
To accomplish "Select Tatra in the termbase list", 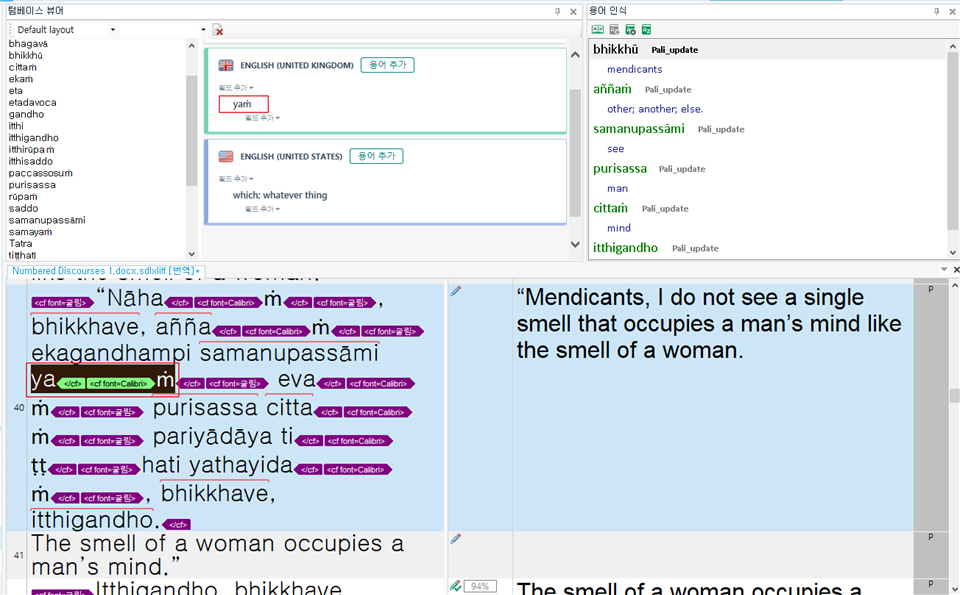I will 20,244.
